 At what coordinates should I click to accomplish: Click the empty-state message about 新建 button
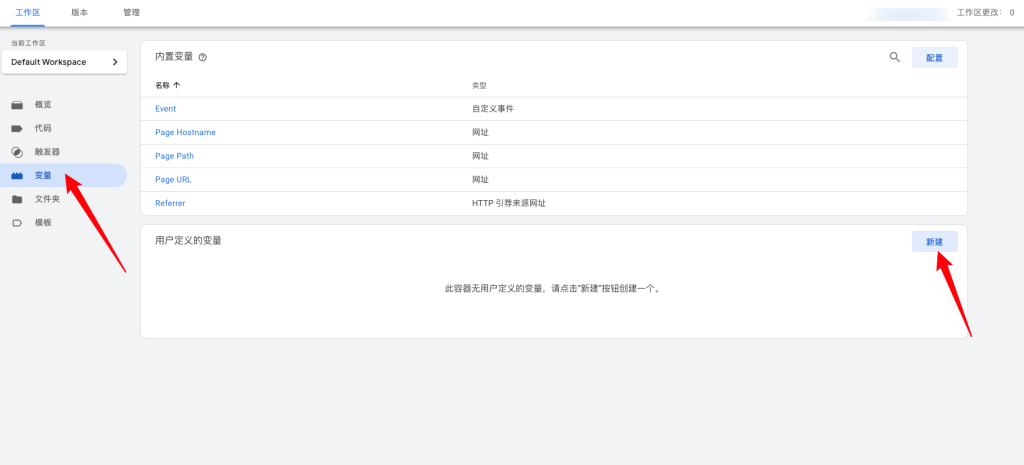click(554, 288)
